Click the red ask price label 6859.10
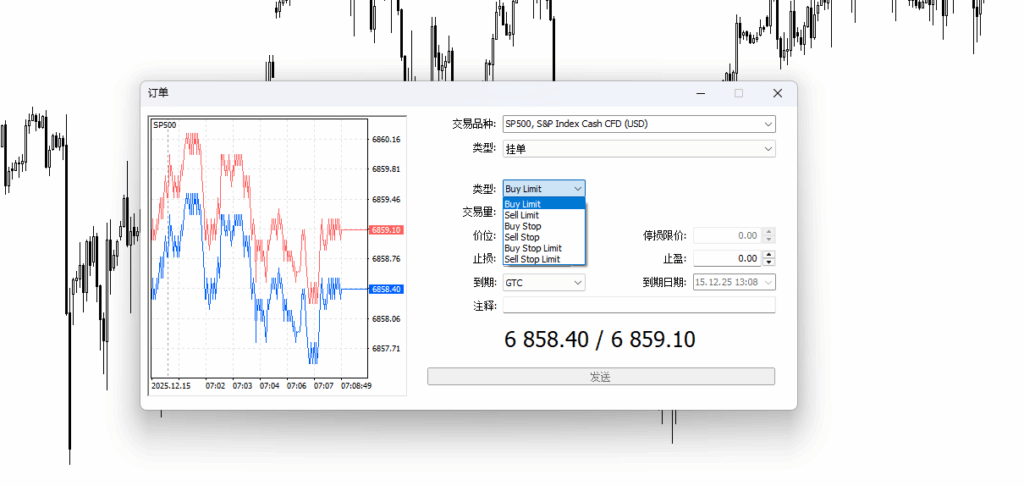The image size is (1024, 486). pyautogui.click(x=386, y=230)
